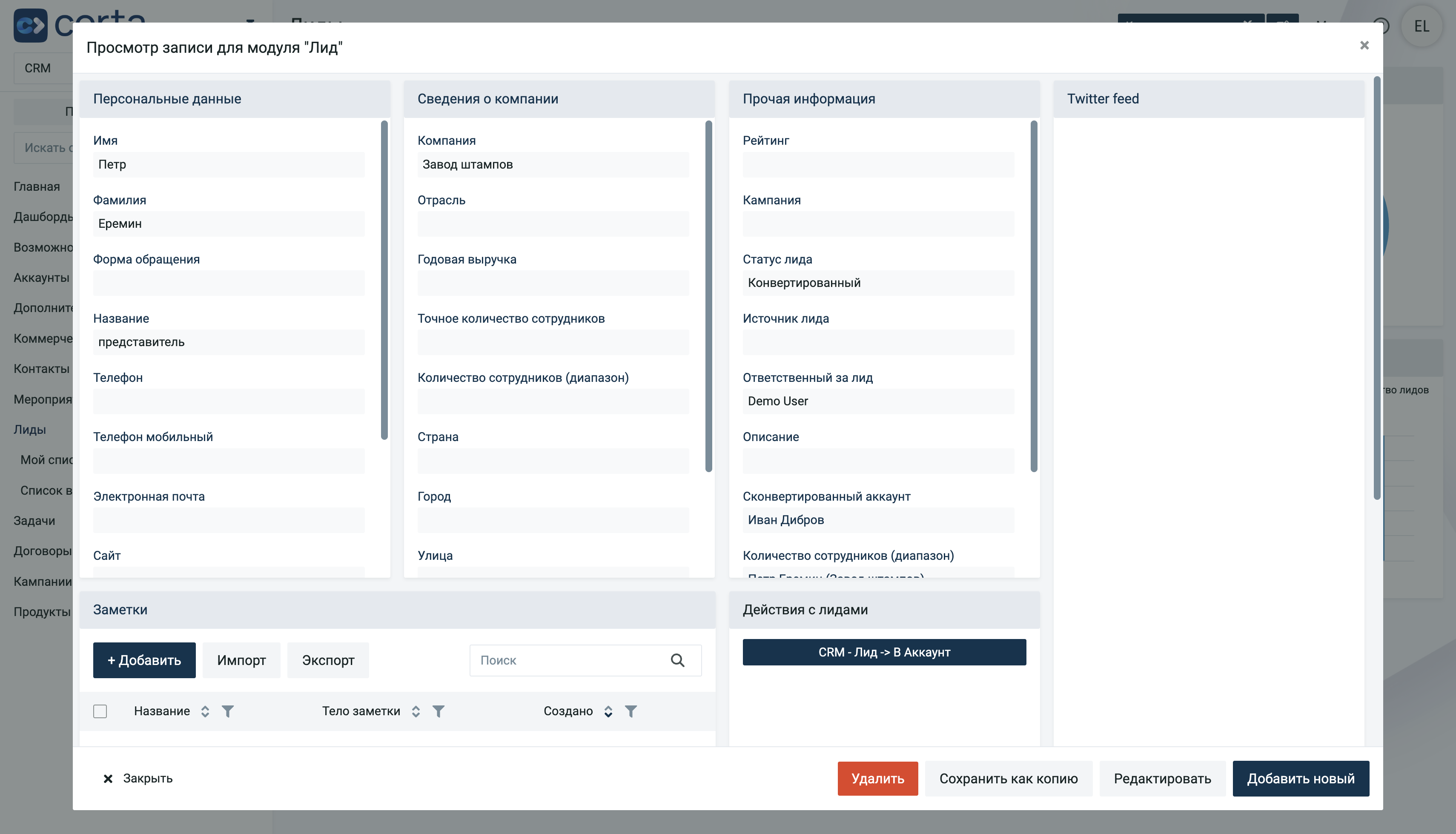Screen dimensions: 1456x834
Task: Click the Экспорт button in Notes
Action: (328, 660)
